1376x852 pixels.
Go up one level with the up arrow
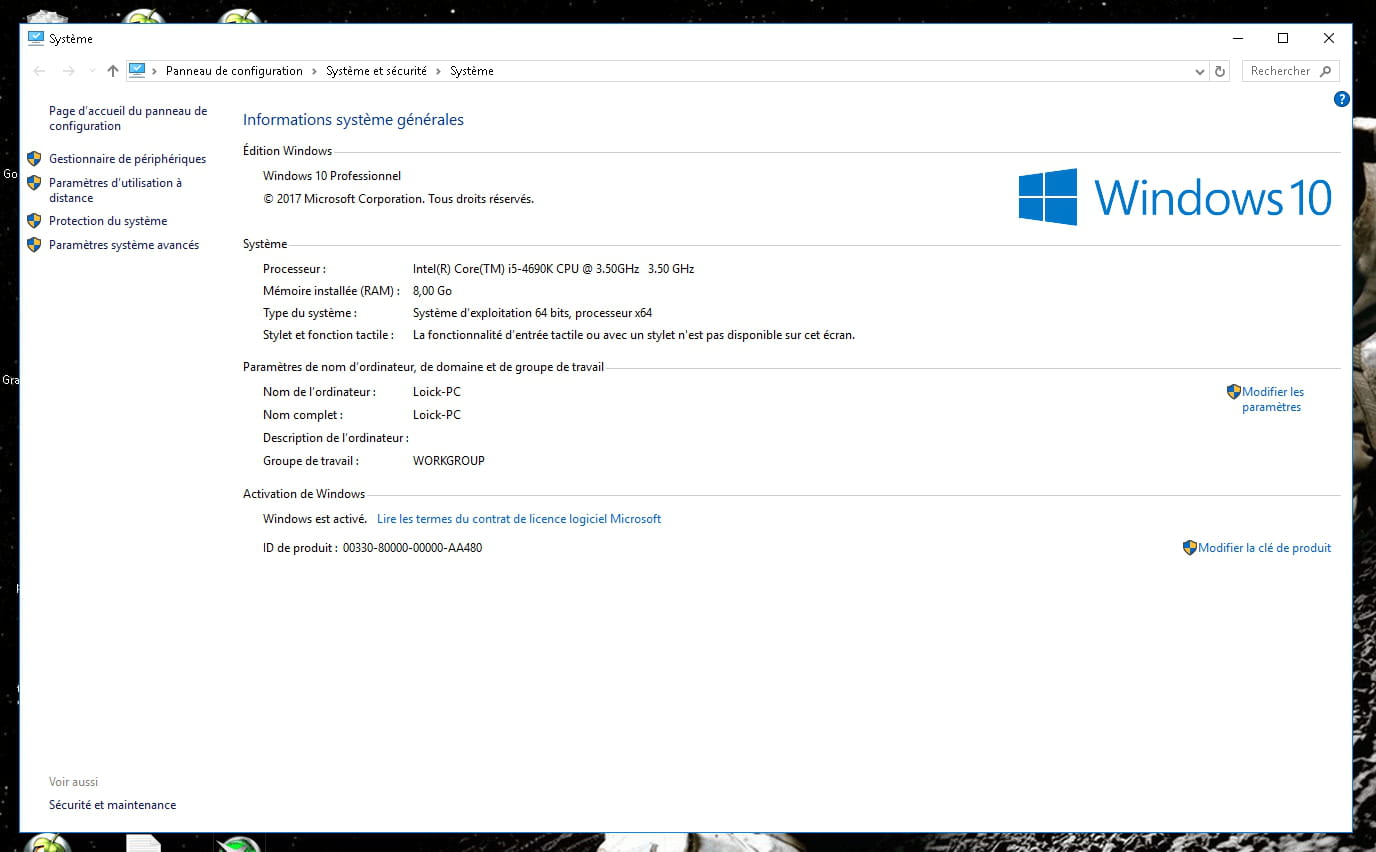pos(113,71)
